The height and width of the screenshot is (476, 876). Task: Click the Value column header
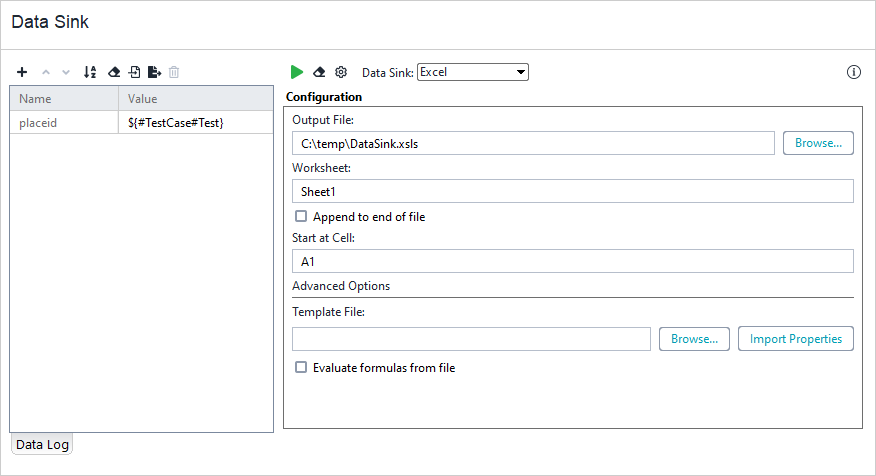click(196, 99)
